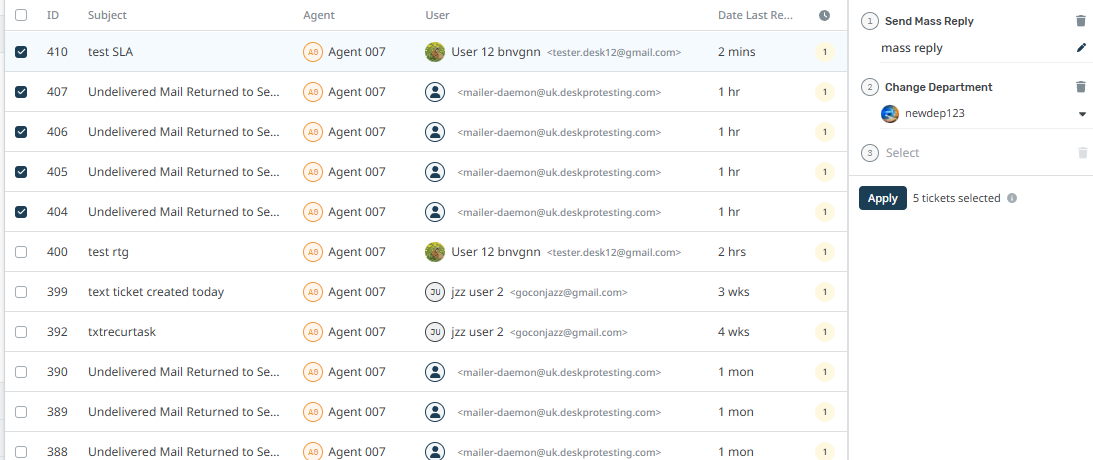Sort tickets by Subject column header
Image resolution: width=1093 pixels, height=460 pixels.
pos(107,16)
